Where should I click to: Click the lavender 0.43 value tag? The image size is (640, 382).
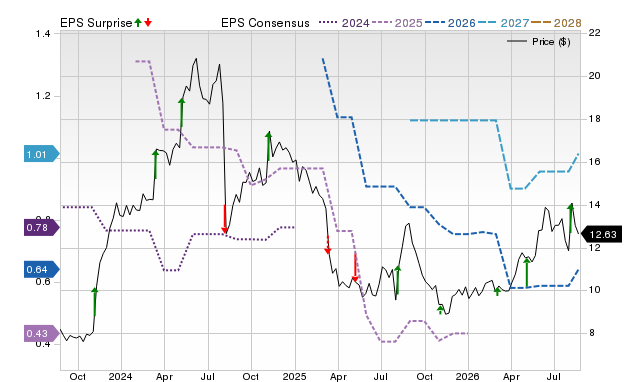(42, 333)
